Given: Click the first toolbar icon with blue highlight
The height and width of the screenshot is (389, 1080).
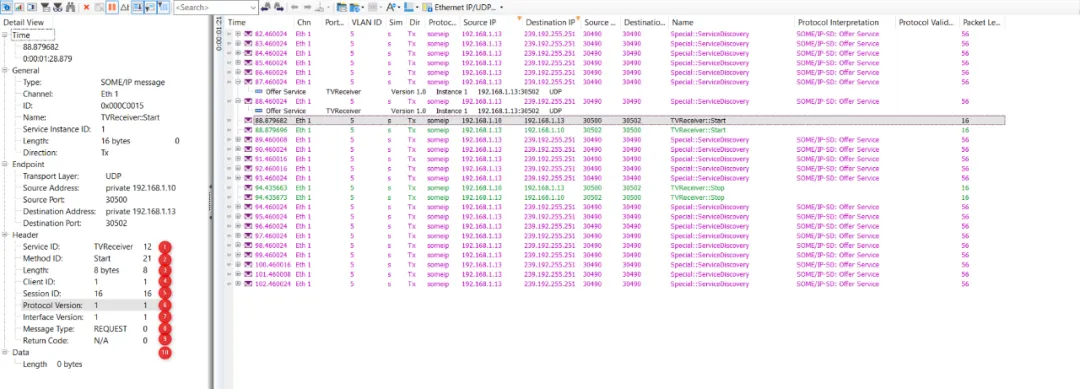Looking at the screenshot, I should [x=7, y=7].
